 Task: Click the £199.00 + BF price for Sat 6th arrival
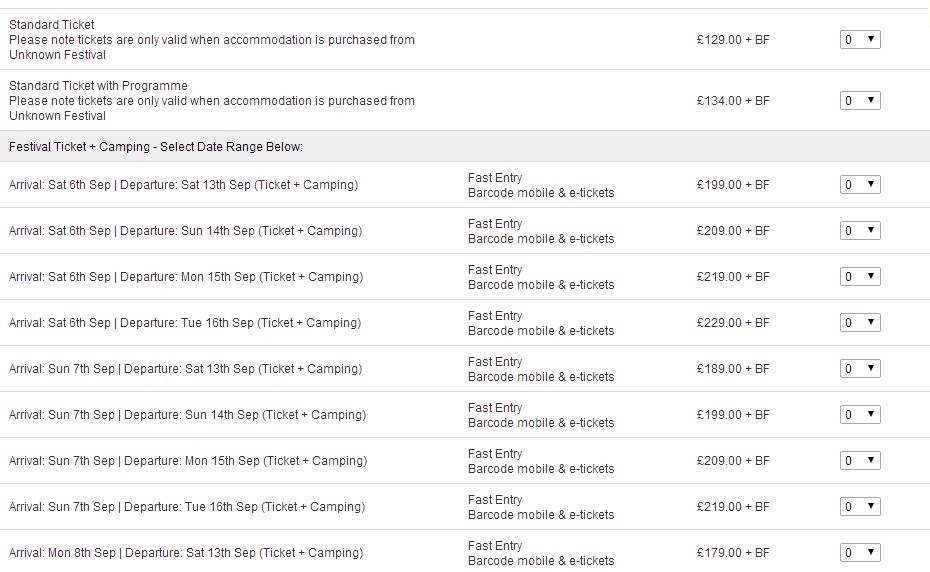point(733,185)
